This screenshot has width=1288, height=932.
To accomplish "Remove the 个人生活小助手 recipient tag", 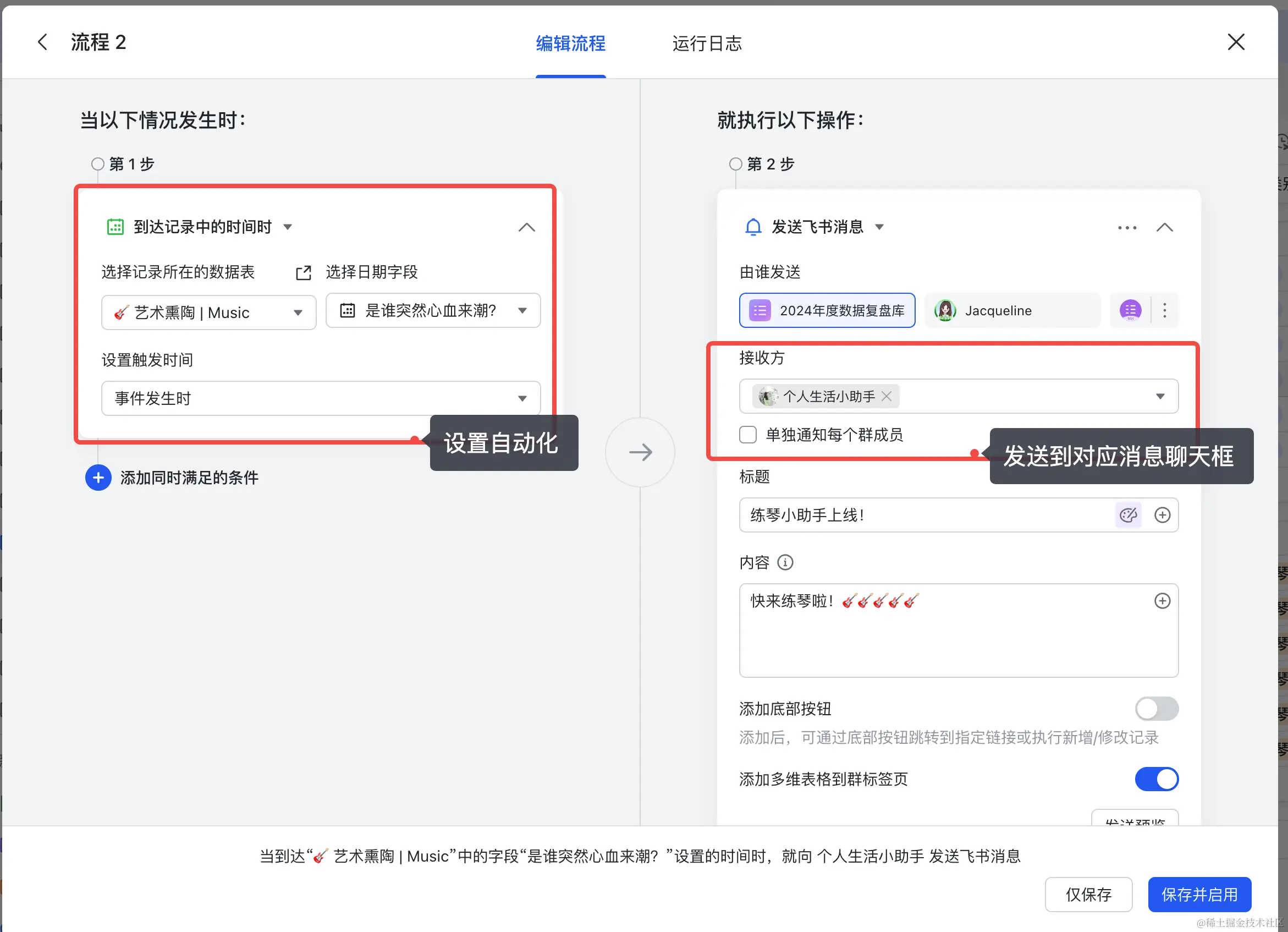I will pyautogui.click(x=886, y=396).
